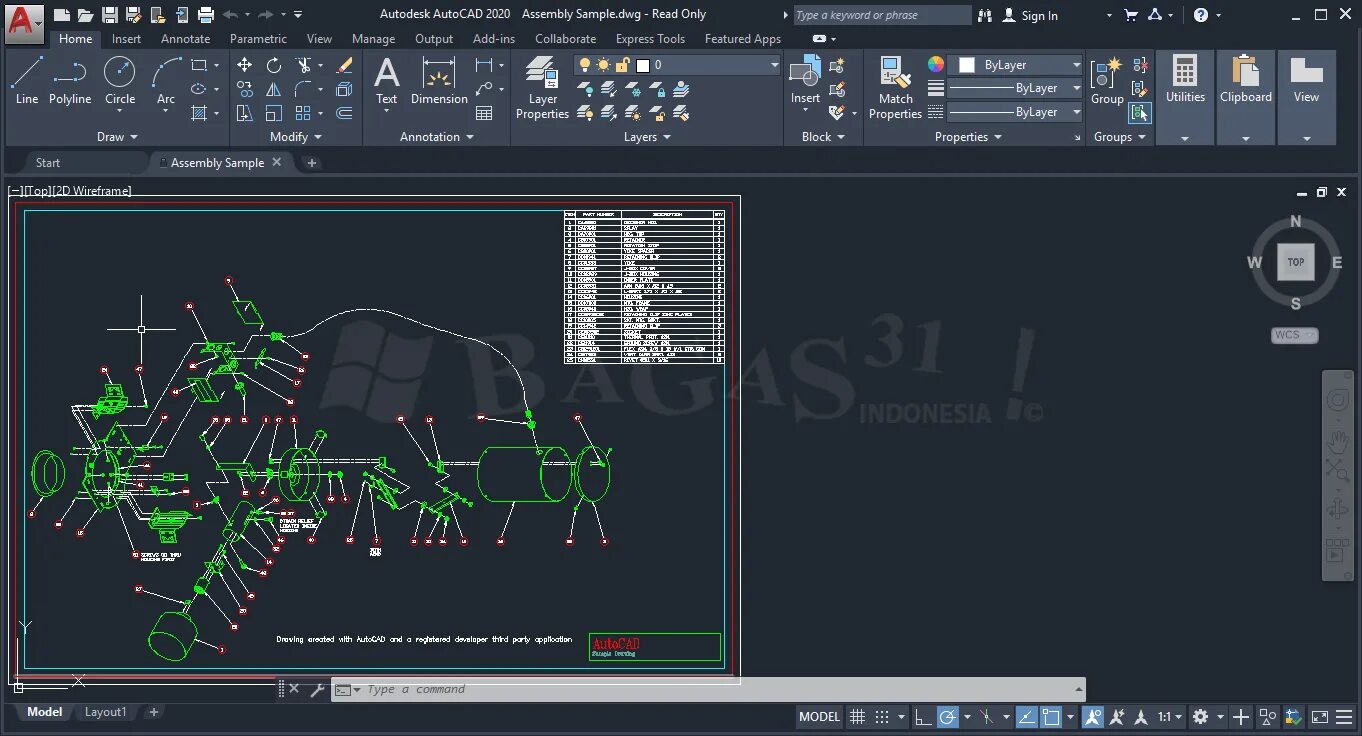Expand the Modify panel
Image resolution: width=1362 pixels, height=736 pixels.
pyautogui.click(x=296, y=137)
